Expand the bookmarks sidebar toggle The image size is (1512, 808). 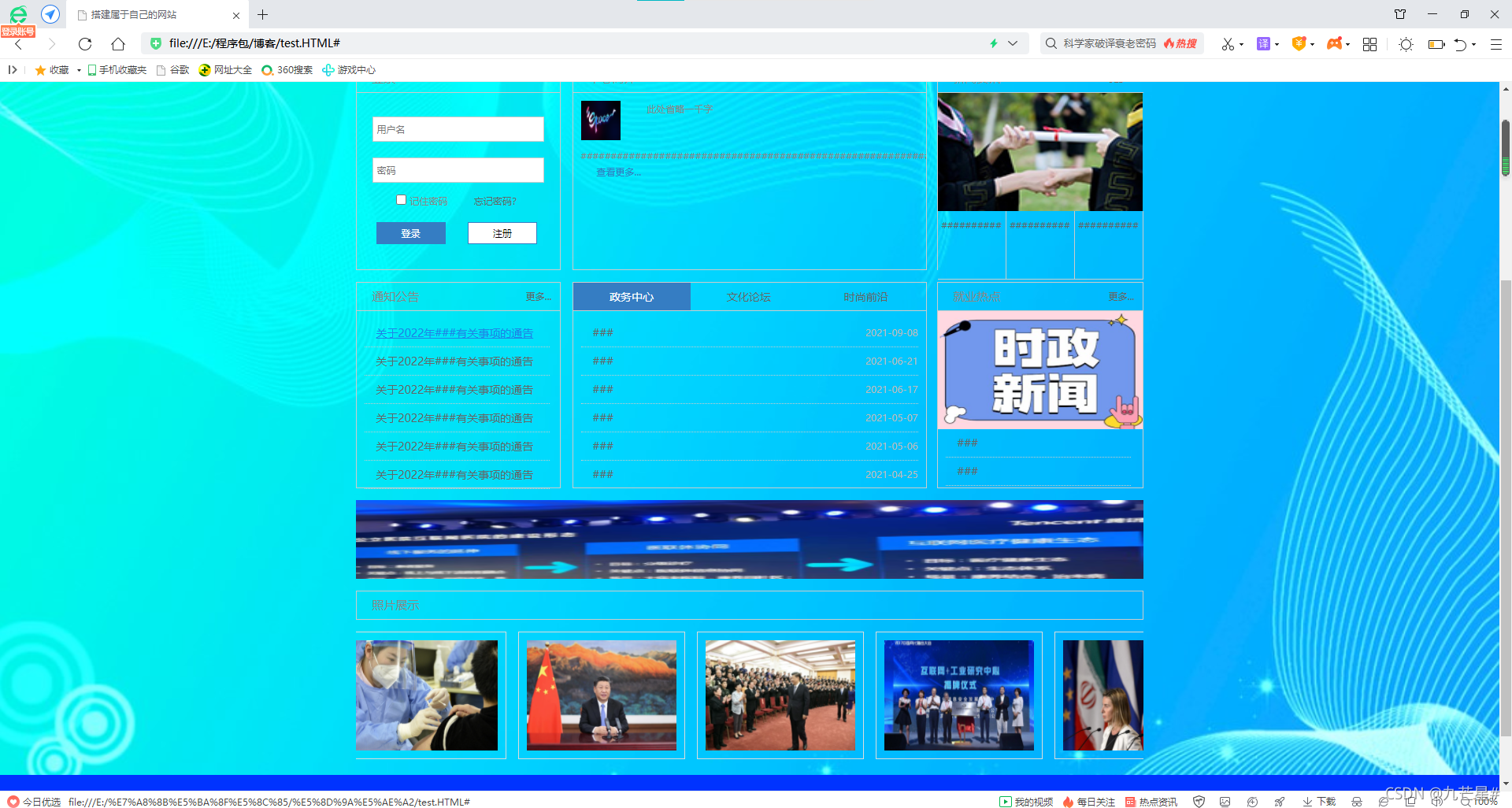click(13, 70)
